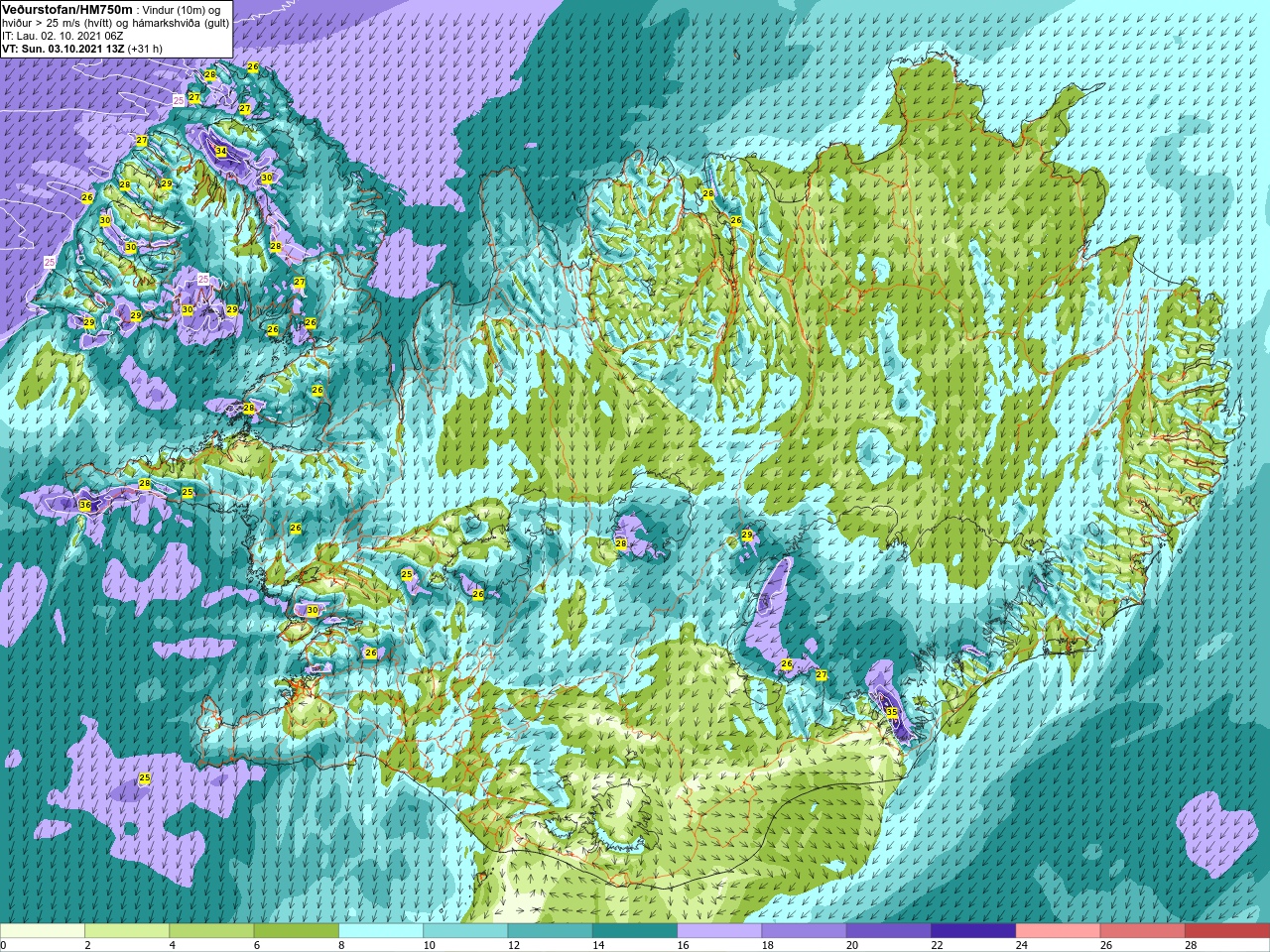This screenshot has height=952, width=1270.
Task: Click the 'Vindur (10m) og' caption text
Action: [x=182, y=10]
